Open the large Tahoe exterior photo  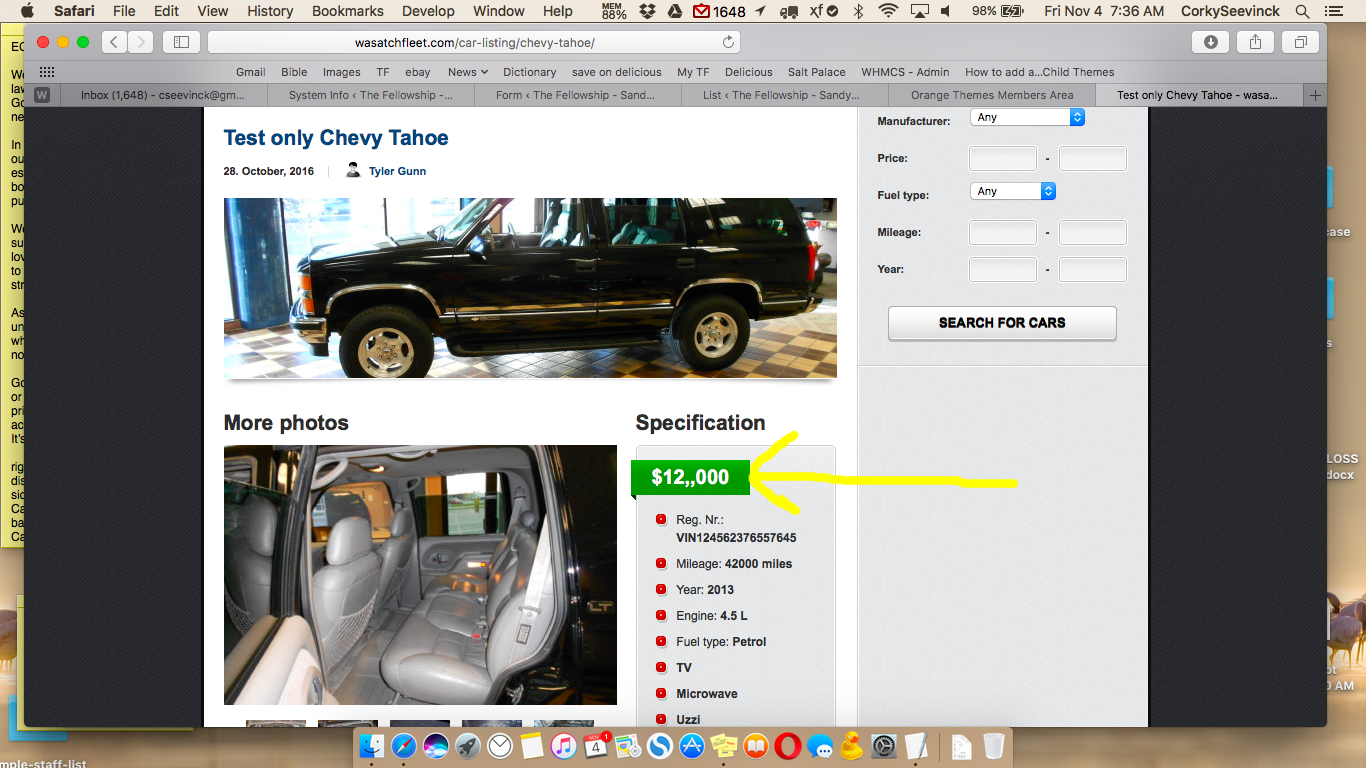click(530, 288)
